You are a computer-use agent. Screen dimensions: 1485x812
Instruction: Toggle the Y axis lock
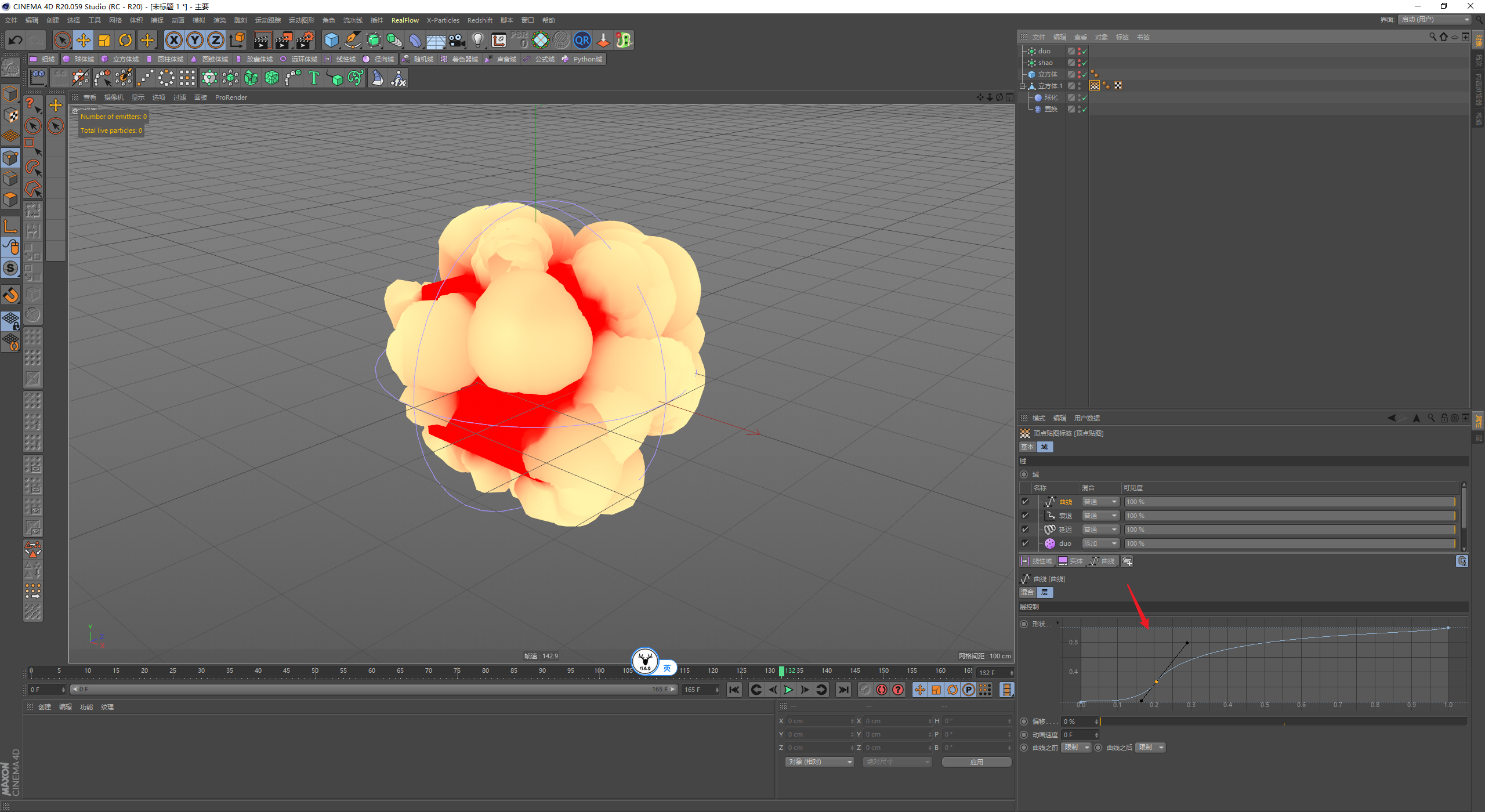click(195, 40)
